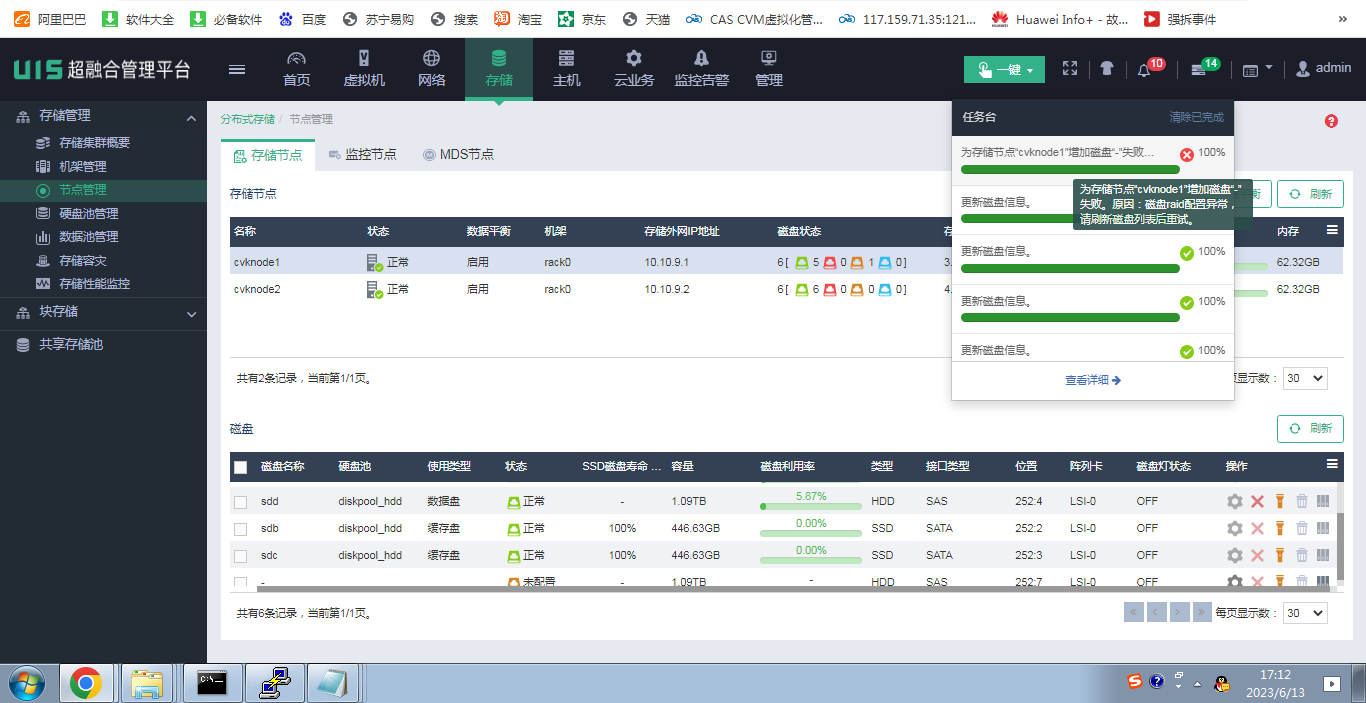1366x703 pixels.
Task: Click the sdd disk usage bar showing 5.87%
Action: coord(811,506)
